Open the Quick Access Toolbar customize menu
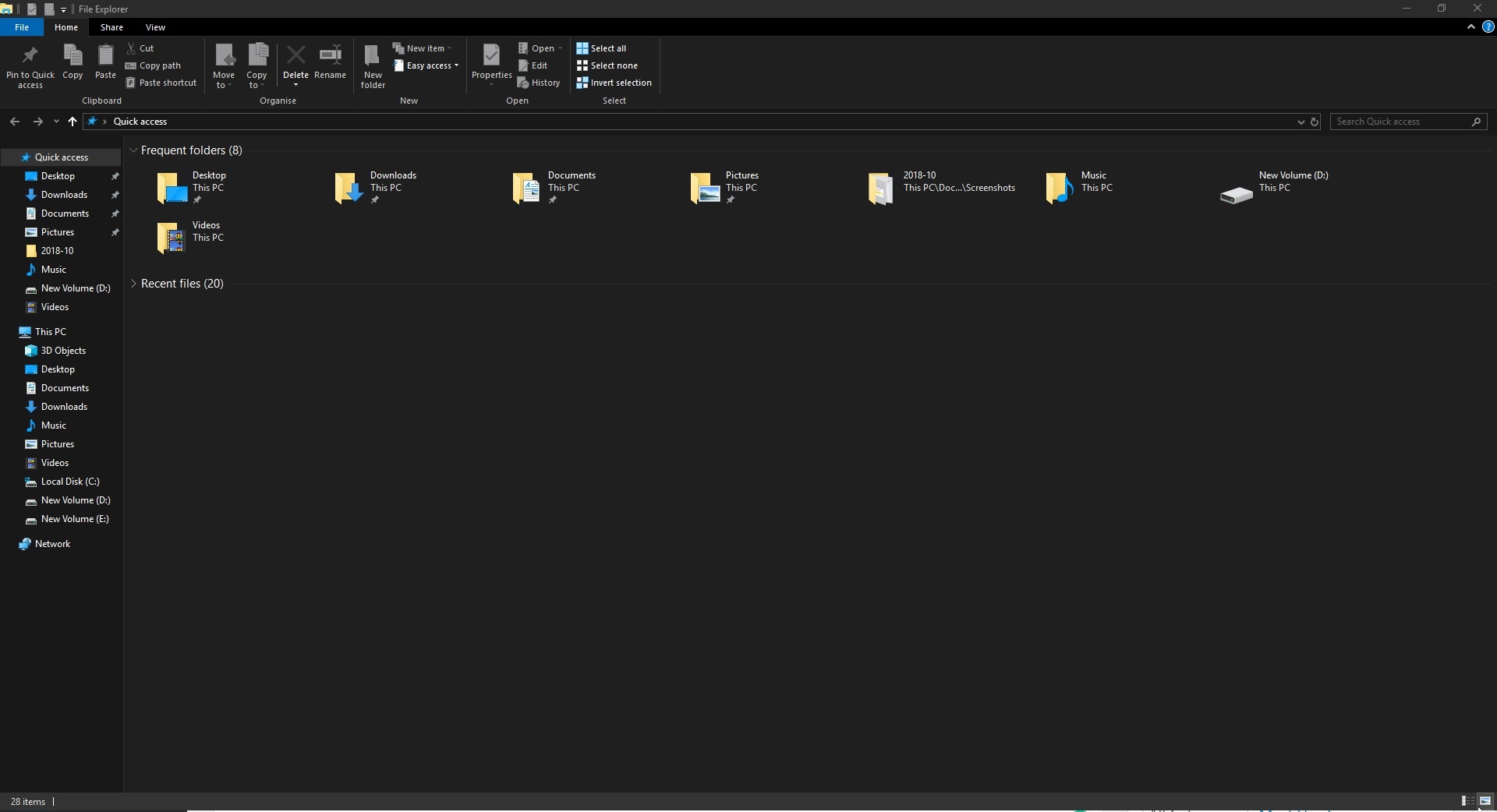 tap(64, 9)
